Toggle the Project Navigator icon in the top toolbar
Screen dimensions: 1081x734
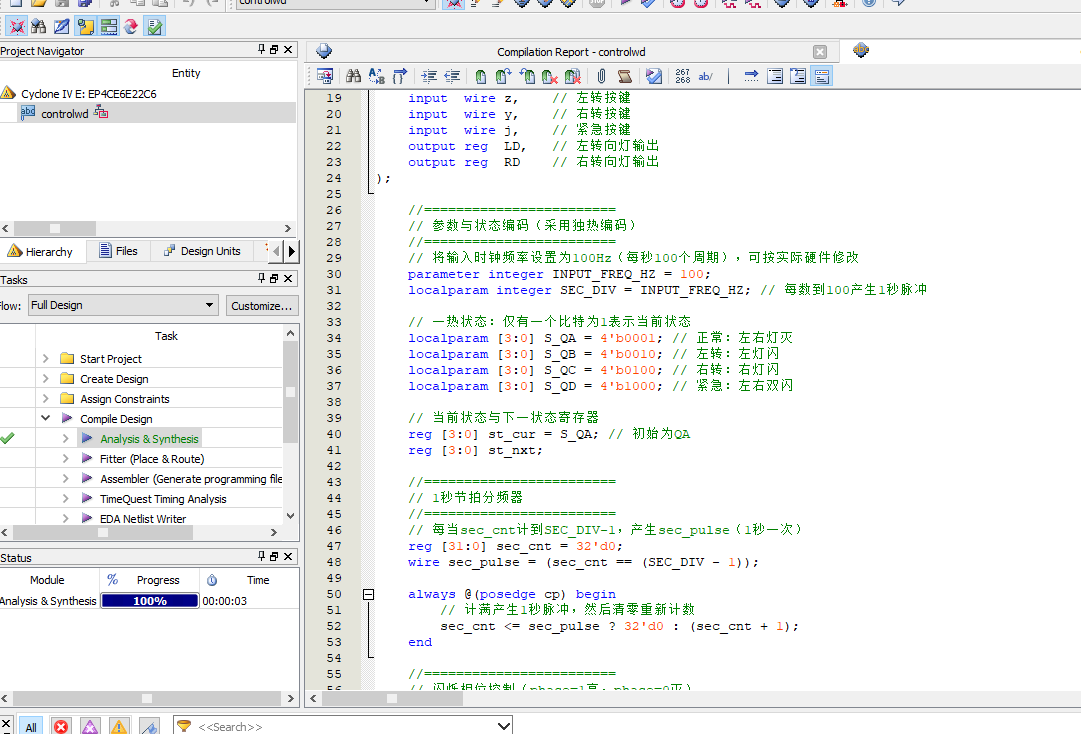17,27
